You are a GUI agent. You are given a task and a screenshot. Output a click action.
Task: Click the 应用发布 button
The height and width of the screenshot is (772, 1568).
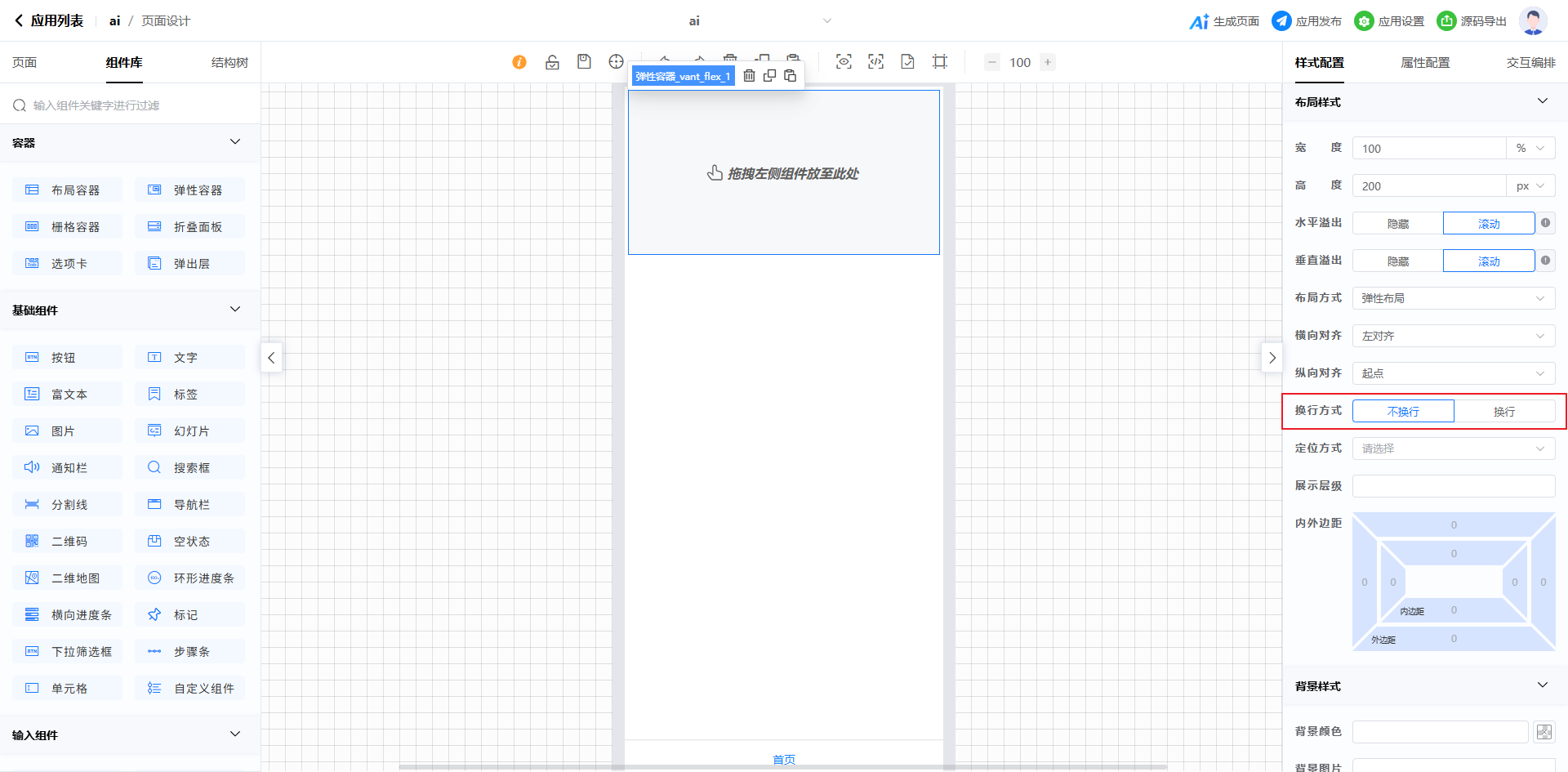point(1307,21)
